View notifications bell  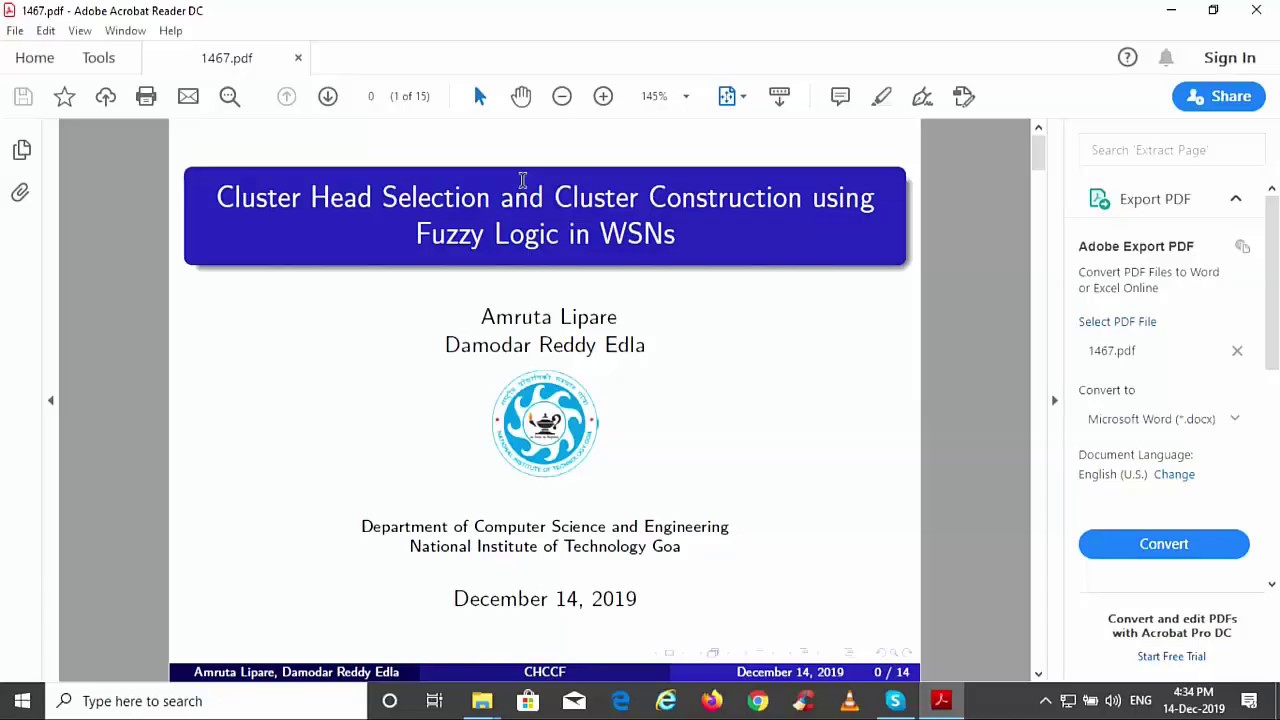1166,58
